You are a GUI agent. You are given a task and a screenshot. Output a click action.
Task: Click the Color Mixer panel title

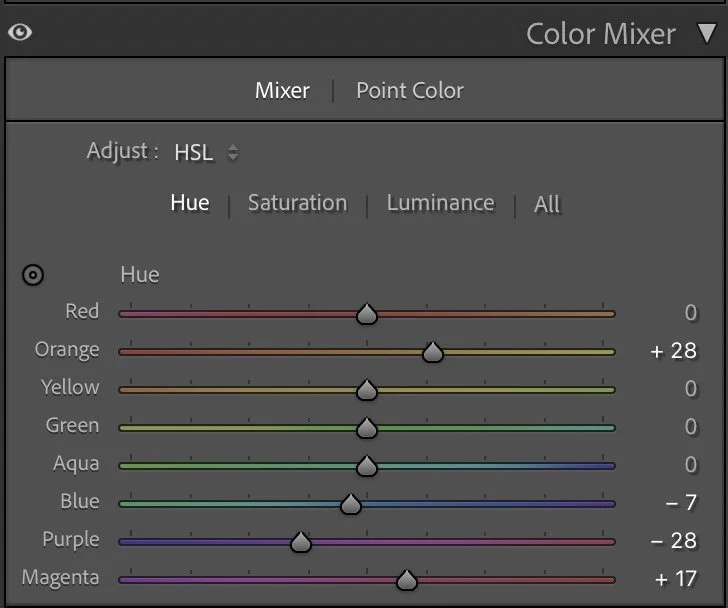tap(601, 34)
